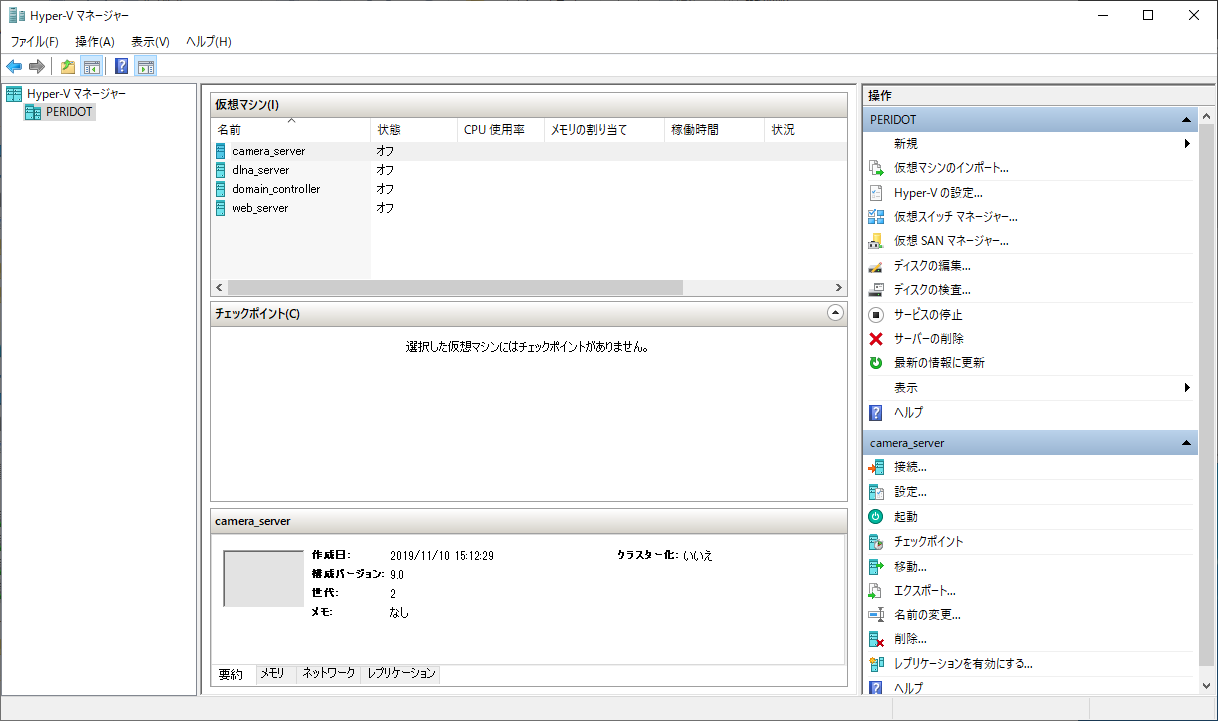Click the エクスポート export icon
This screenshot has height=721, width=1218.
(x=876, y=591)
